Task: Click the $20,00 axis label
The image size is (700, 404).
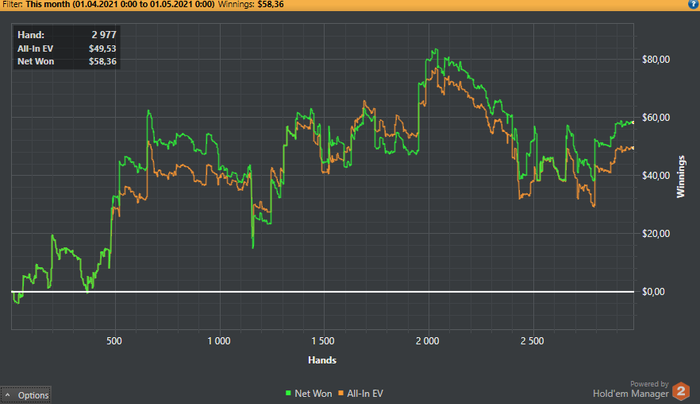Action: [x=656, y=234]
